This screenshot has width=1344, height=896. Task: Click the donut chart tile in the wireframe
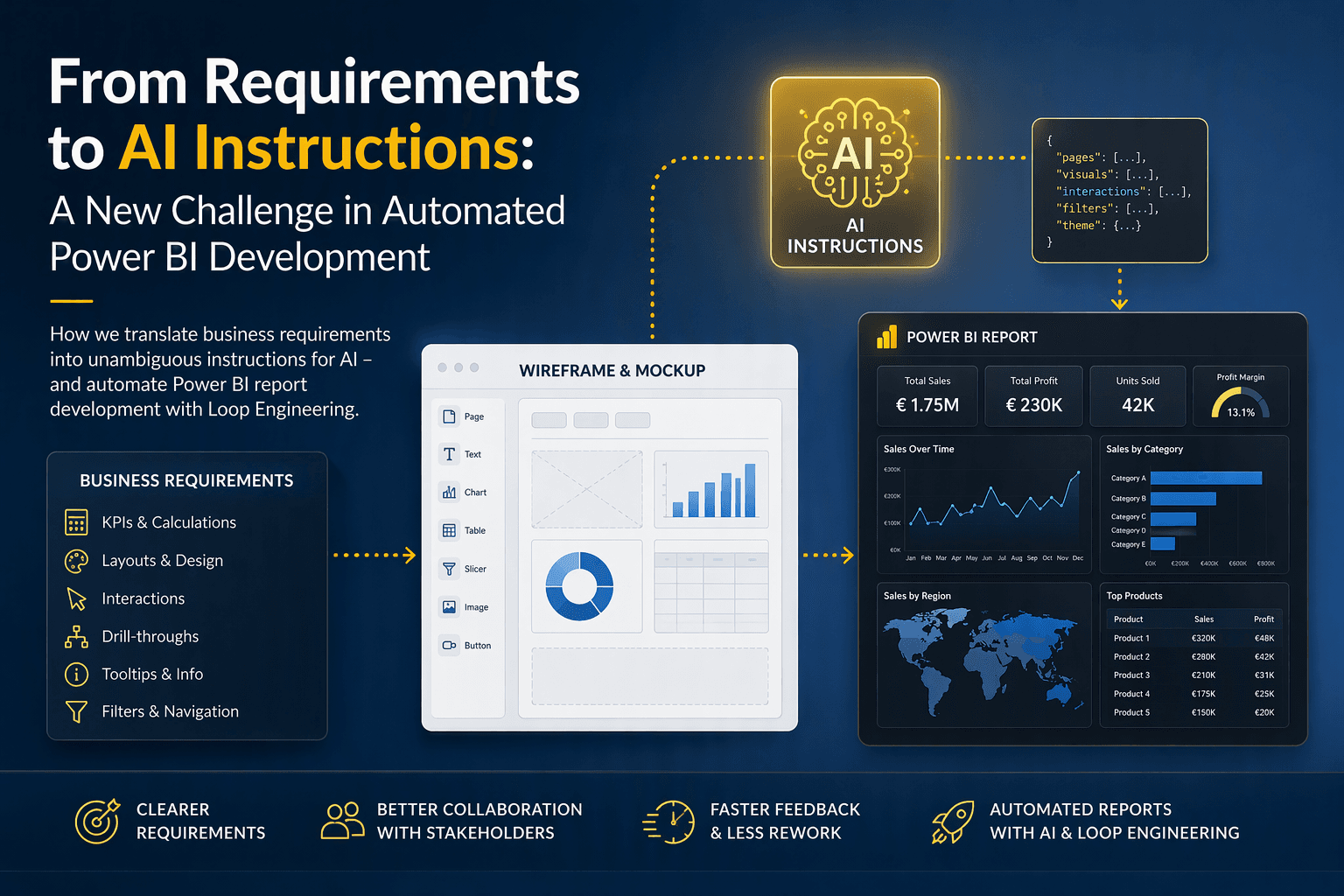587,586
